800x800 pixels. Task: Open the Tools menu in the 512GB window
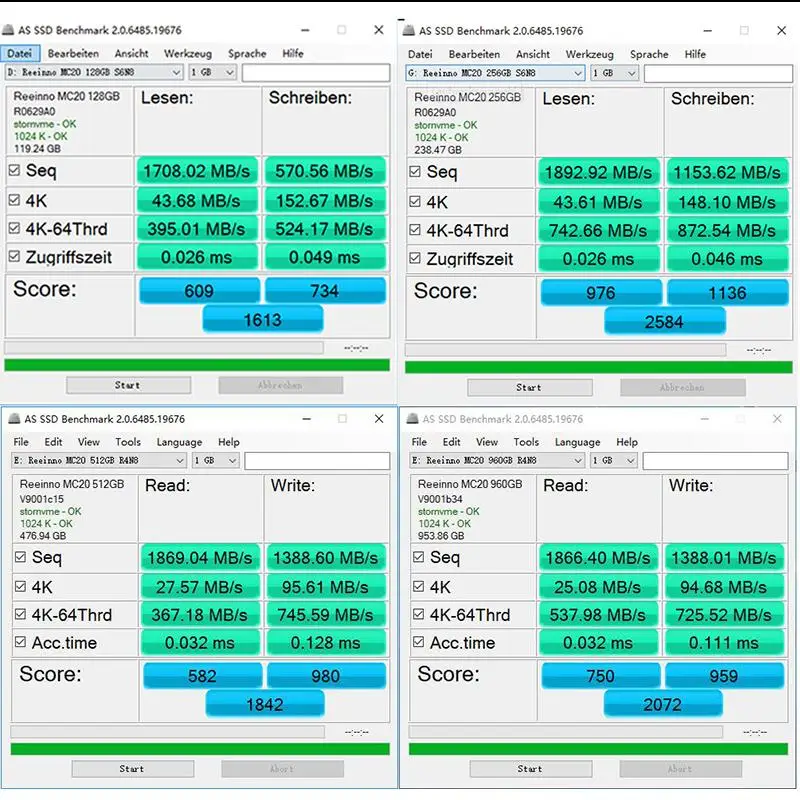tap(128, 442)
